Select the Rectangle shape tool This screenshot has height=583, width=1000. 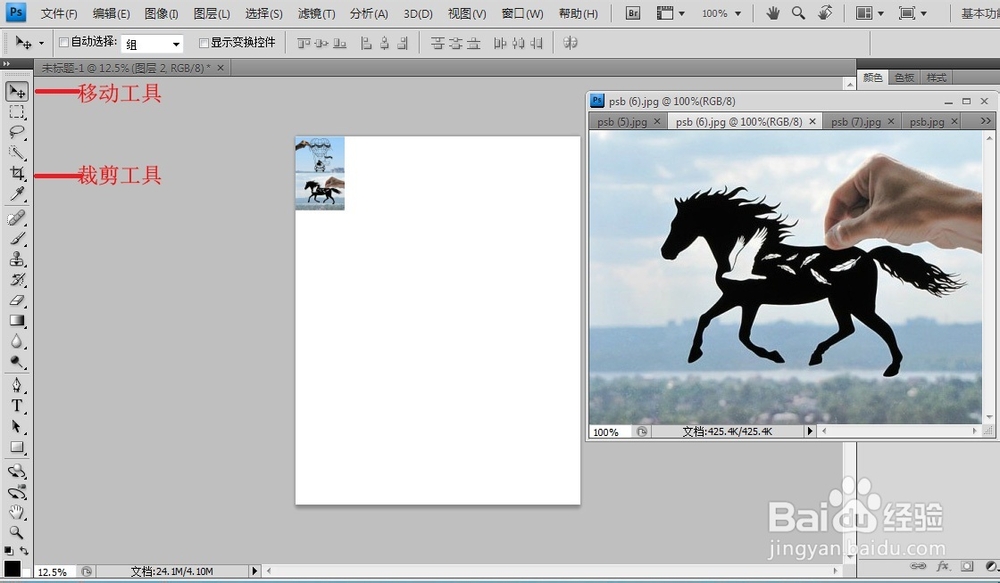coord(17,447)
